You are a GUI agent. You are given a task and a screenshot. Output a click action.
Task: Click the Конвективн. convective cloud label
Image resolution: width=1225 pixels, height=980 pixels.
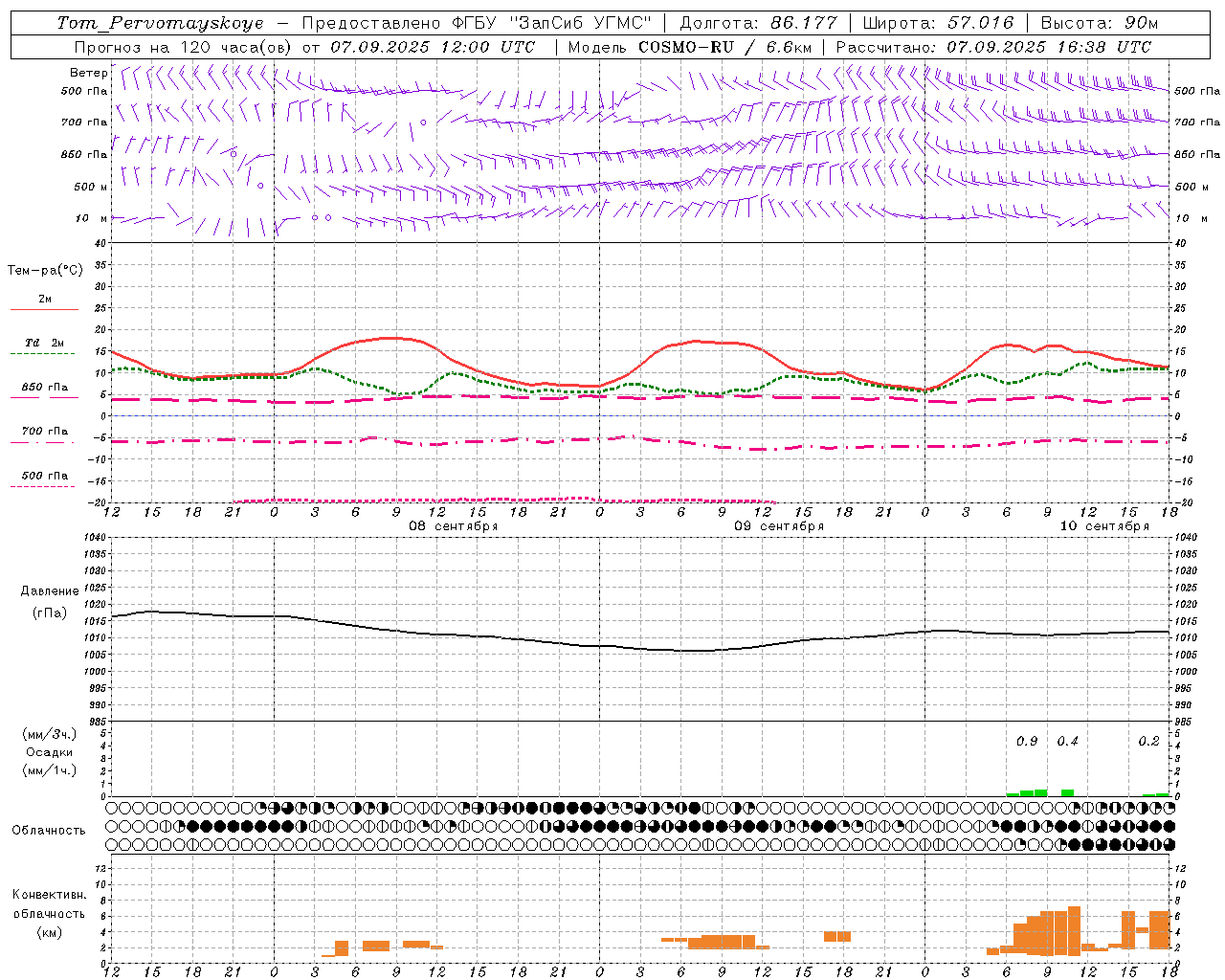click(x=49, y=895)
